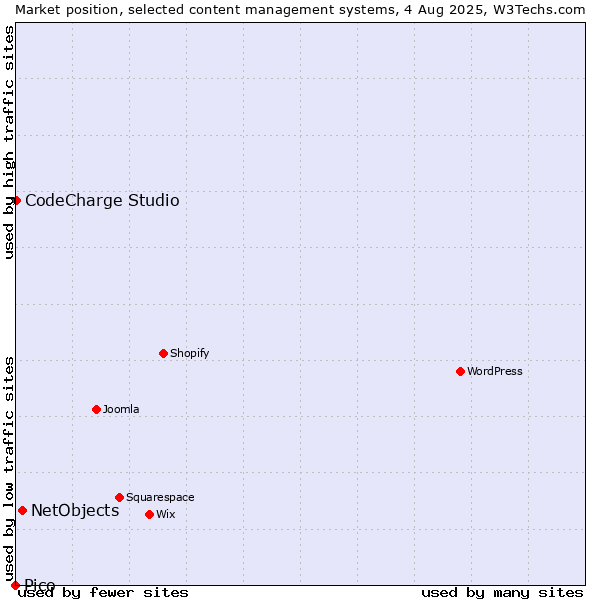Click the WordPress label text
Viewport: 600px width, 600px height.
(494, 371)
